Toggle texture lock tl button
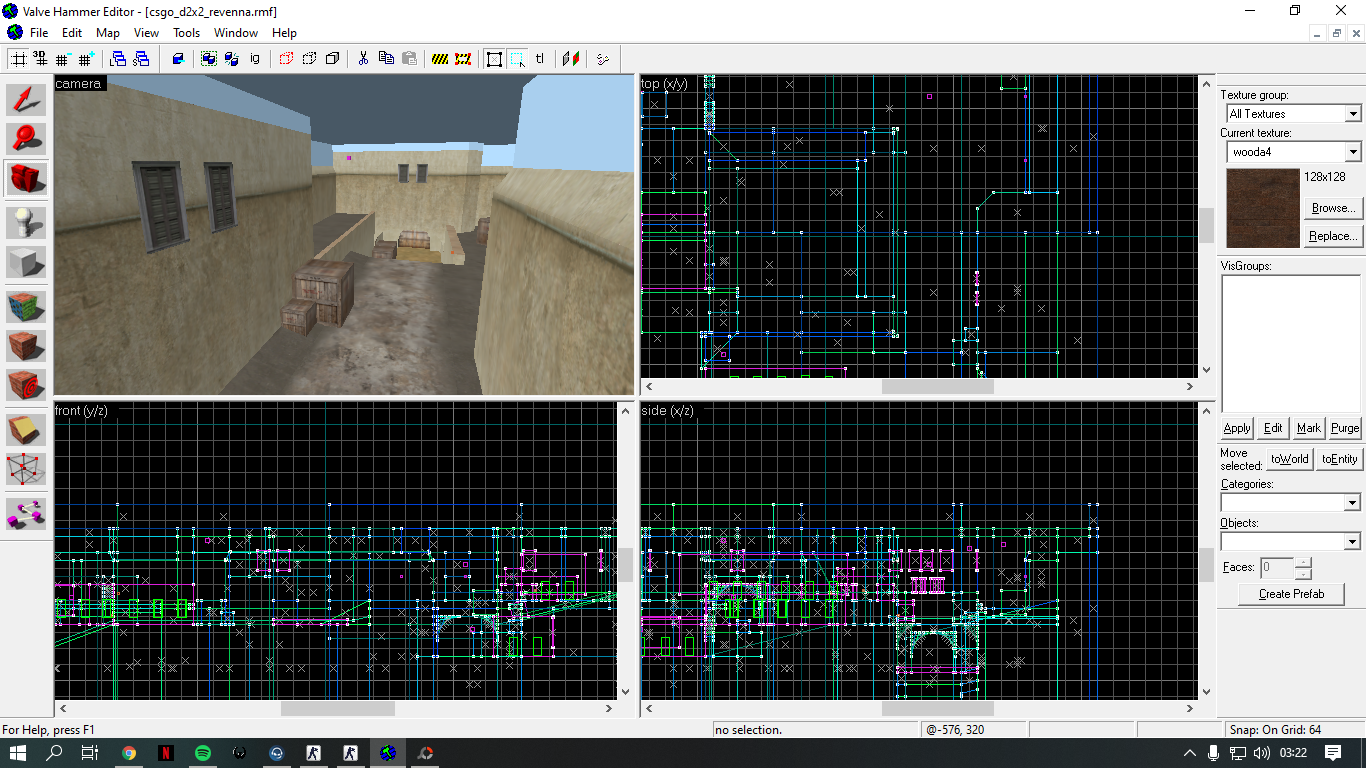 [x=540, y=58]
